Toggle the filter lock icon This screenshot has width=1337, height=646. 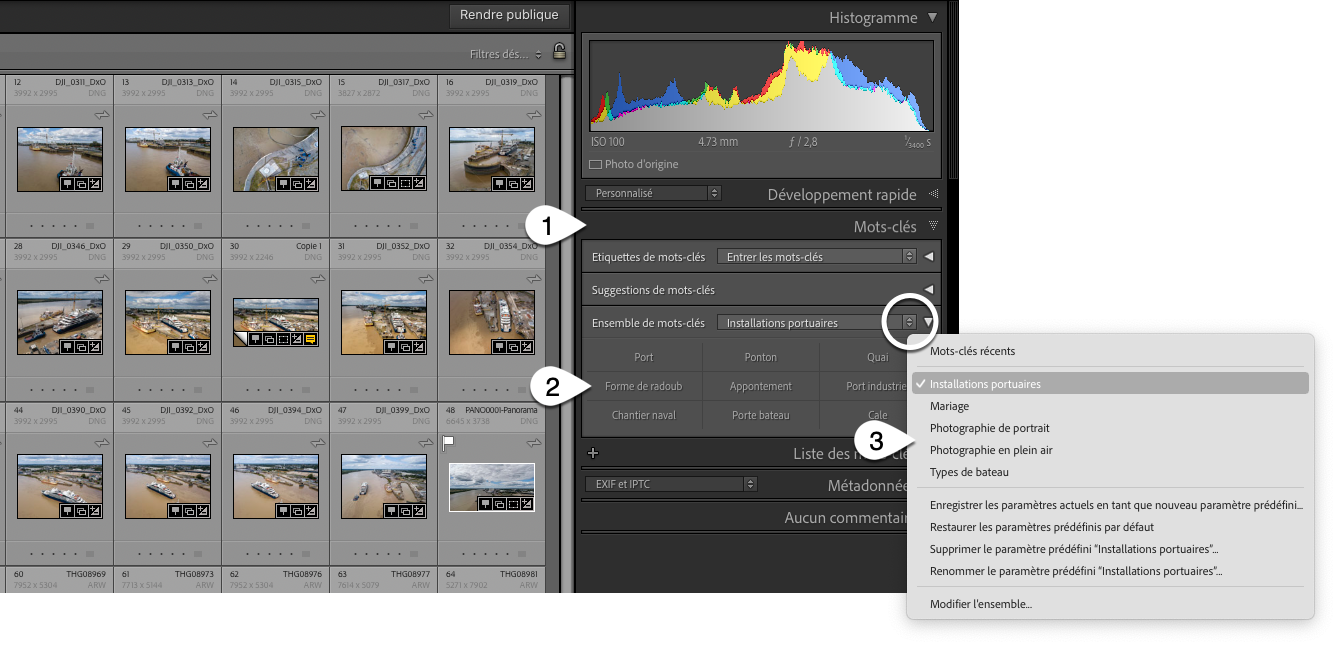click(x=559, y=52)
